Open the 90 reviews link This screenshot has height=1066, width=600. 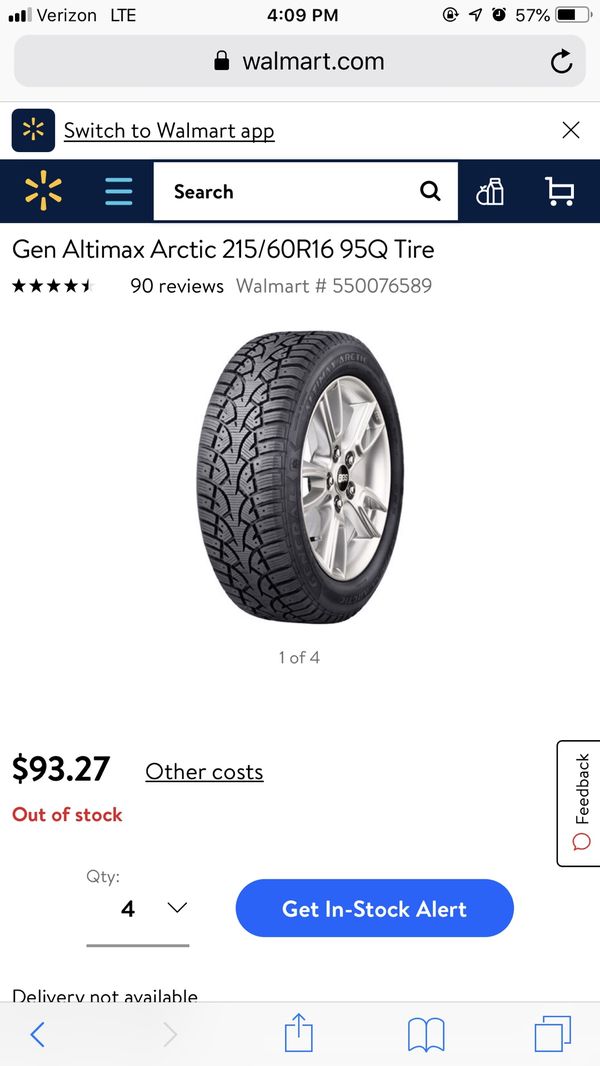click(177, 286)
